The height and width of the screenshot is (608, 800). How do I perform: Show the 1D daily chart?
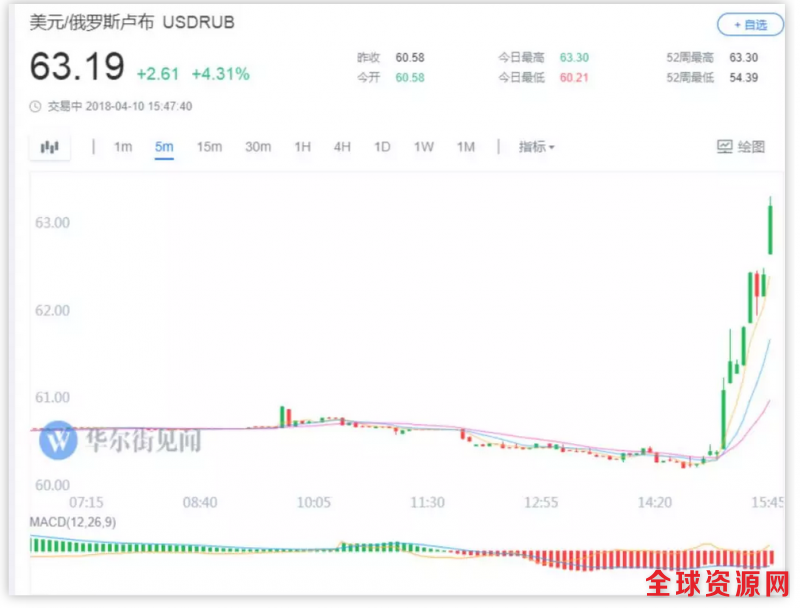tap(382, 147)
